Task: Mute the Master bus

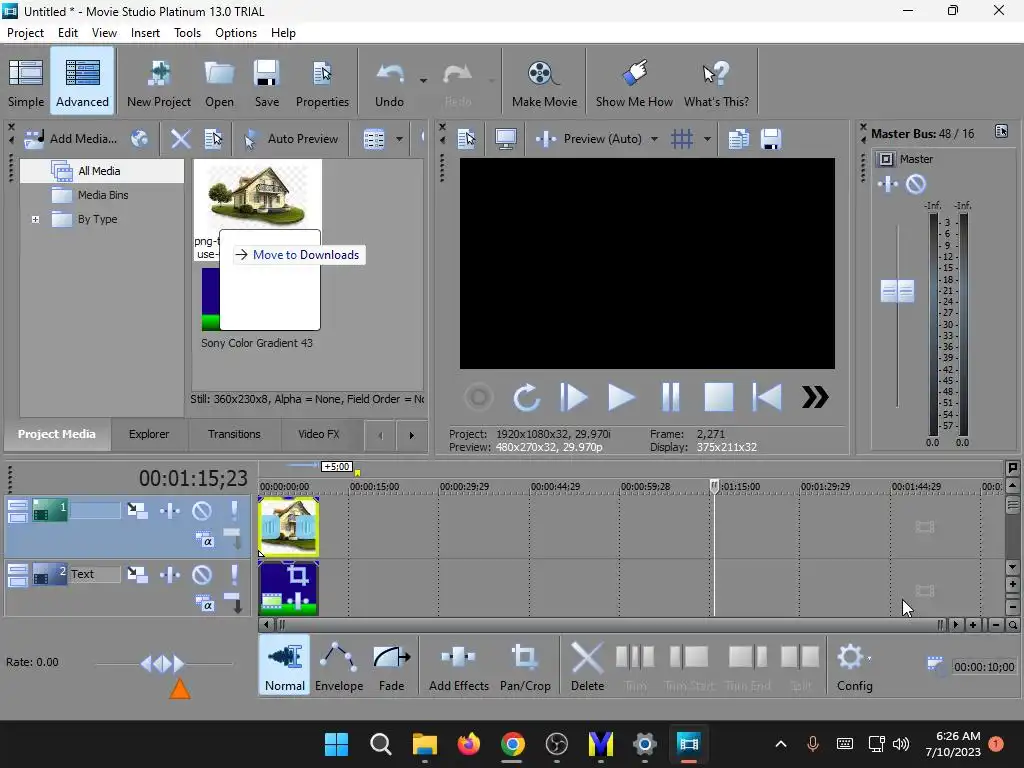Action: pos(916,184)
